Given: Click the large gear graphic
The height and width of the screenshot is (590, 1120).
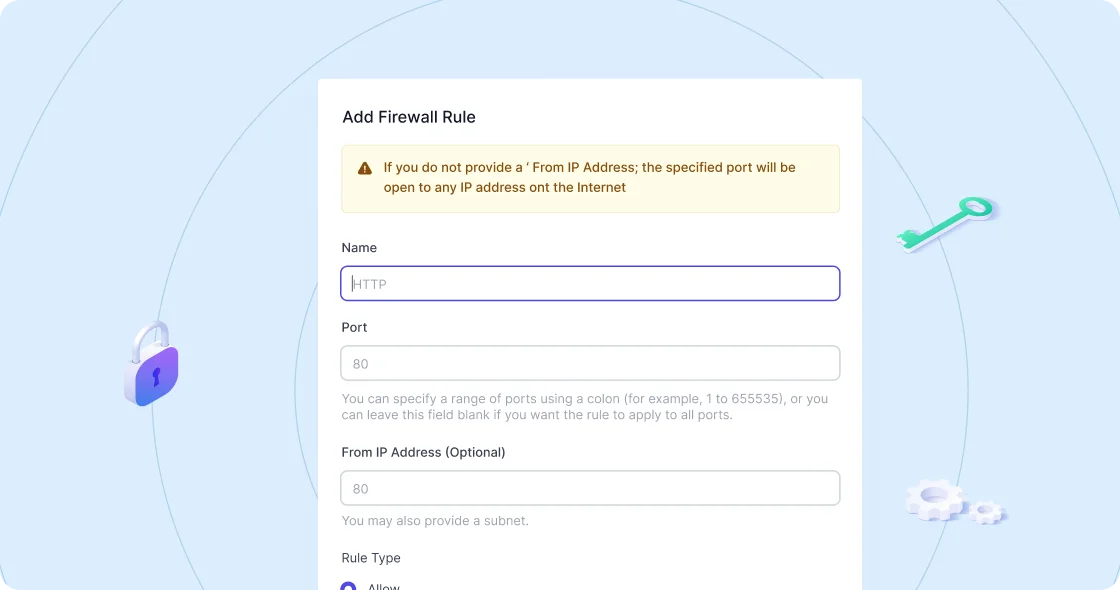Looking at the screenshot, I should pos(935,500).
